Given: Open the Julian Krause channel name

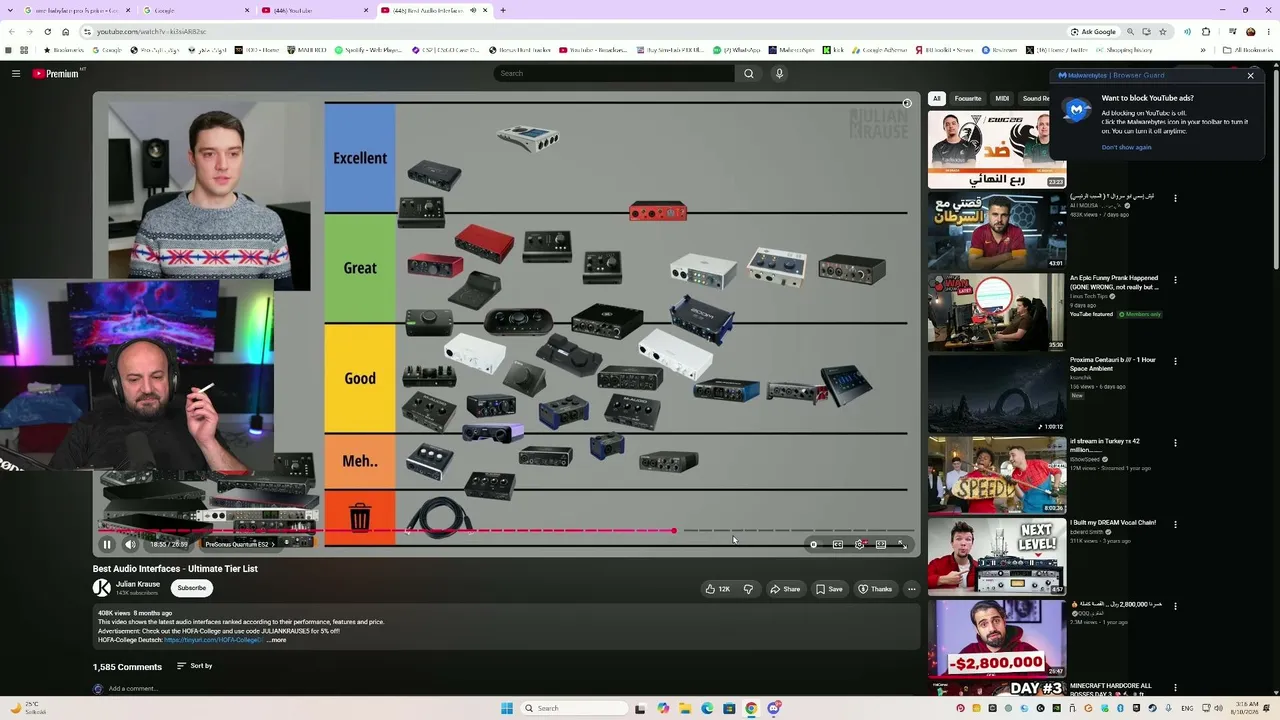Looking at the screenshot, I should 138,584.
